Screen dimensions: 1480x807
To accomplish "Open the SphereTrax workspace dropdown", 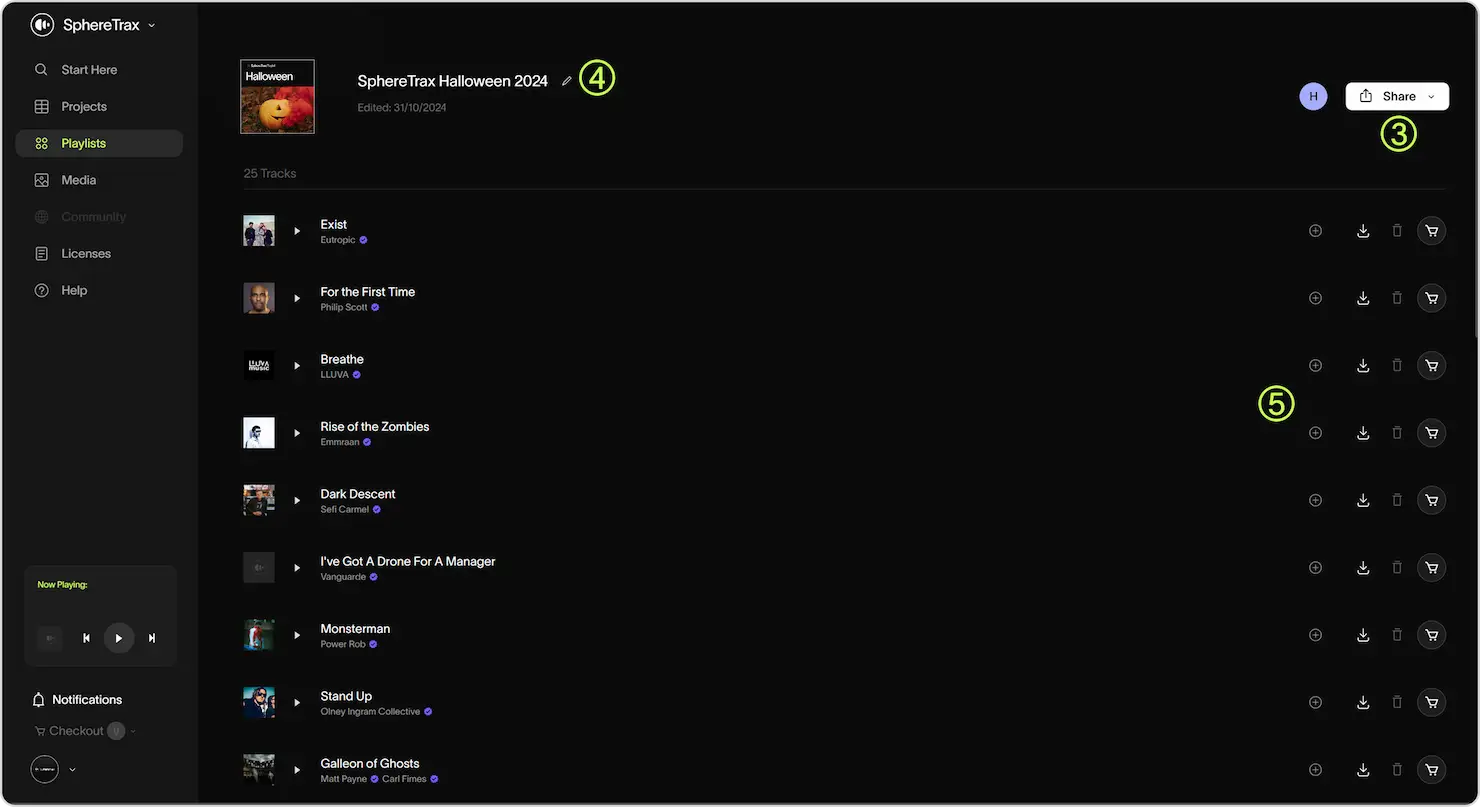I will (x=150, y=25).
